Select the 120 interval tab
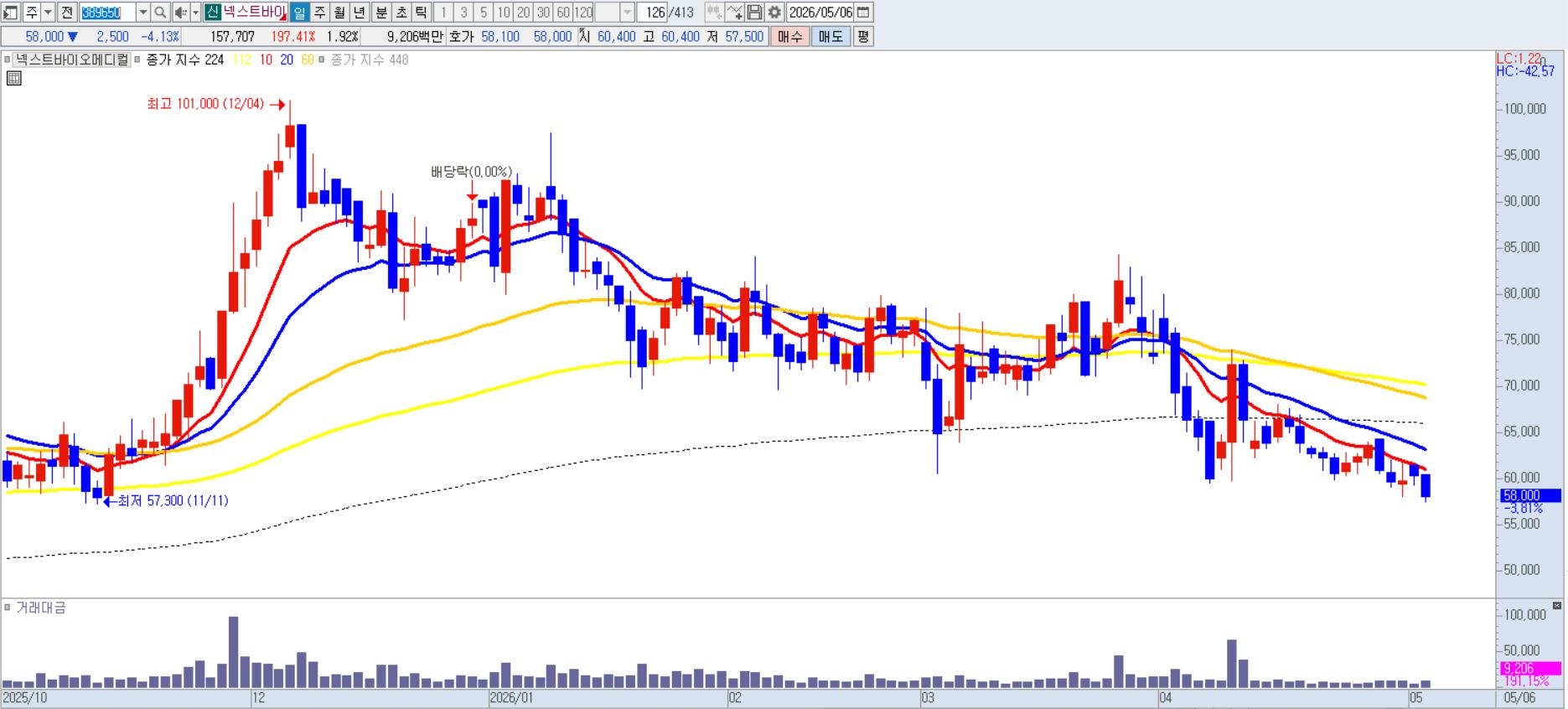 tap(583, 13)
